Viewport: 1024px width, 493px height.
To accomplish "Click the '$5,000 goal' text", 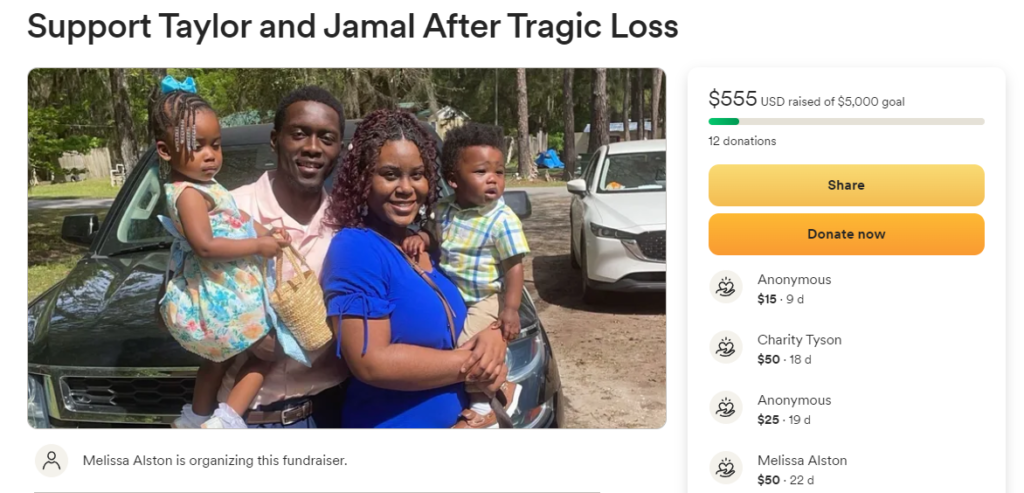I will 873,102.
